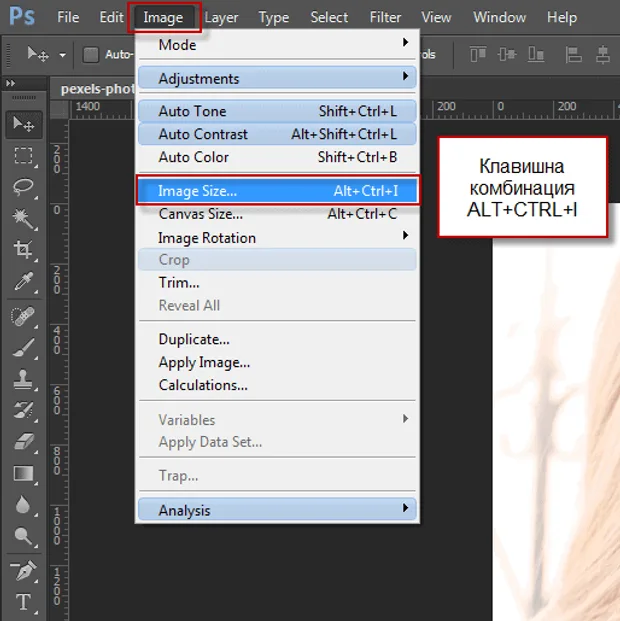Screen dimensions: 620x621
Task: Open the Filter menu
Action: (x=385, y=17)
